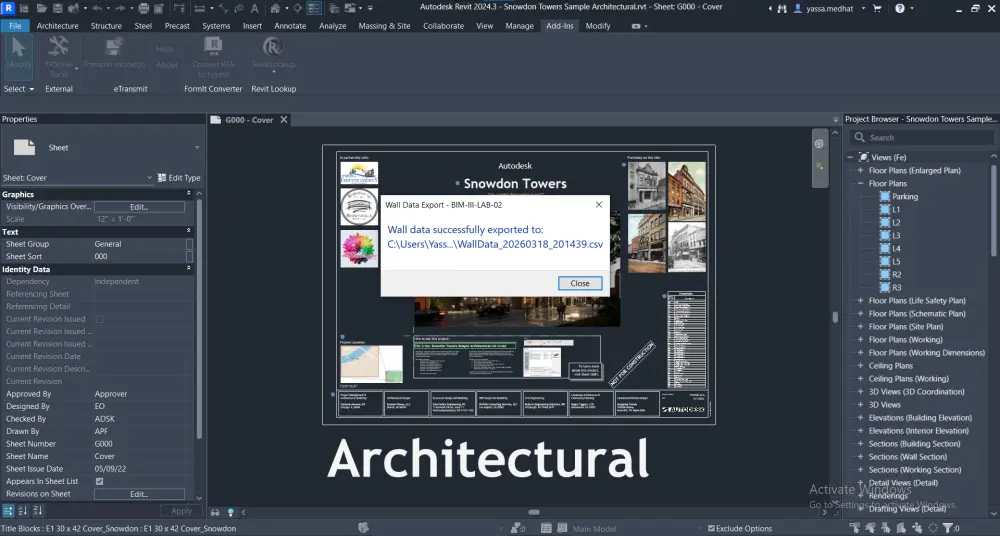Click the filter funnel icon in status bar
The image size is (1000, 536).
point(948,528)
